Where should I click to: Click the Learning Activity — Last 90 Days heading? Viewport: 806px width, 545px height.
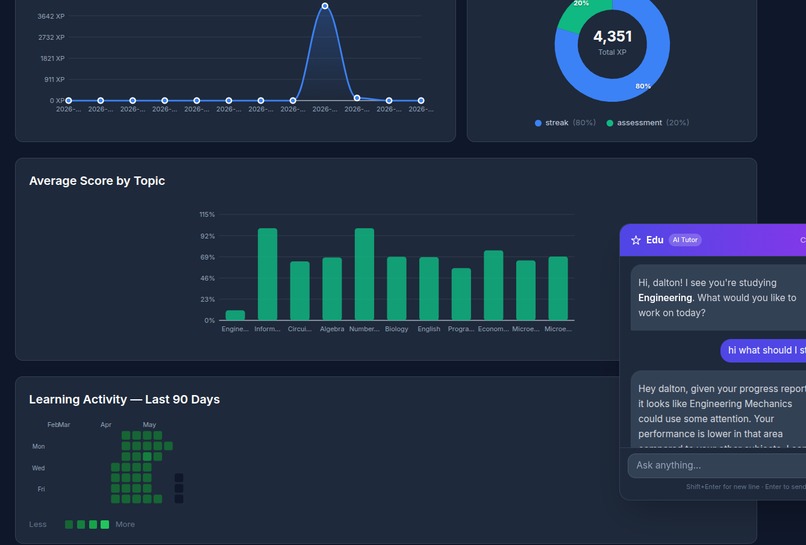pyautogui.click(x=124, y=399)
